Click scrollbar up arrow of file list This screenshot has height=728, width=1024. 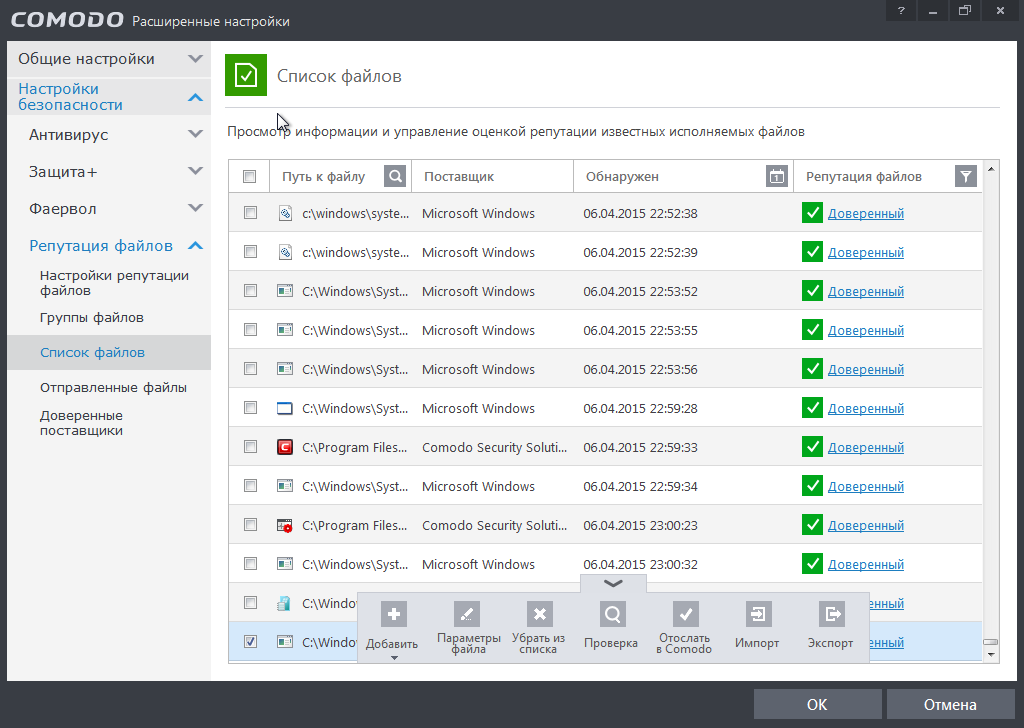pos(991,169)
